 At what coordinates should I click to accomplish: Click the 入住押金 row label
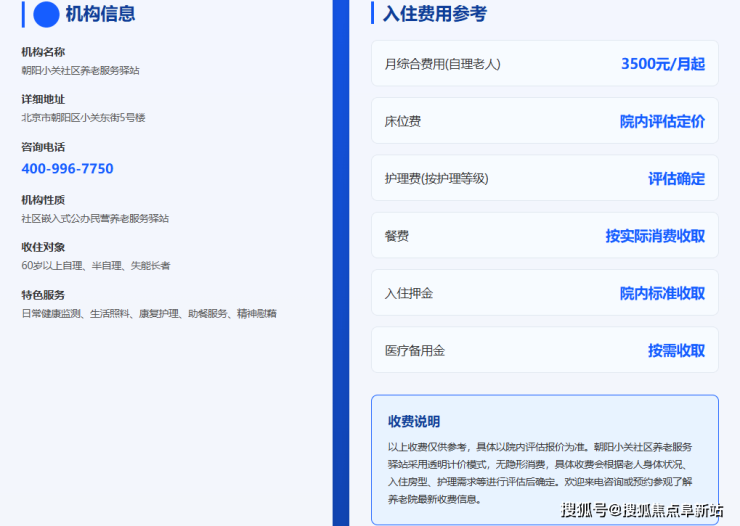[409, 293]
